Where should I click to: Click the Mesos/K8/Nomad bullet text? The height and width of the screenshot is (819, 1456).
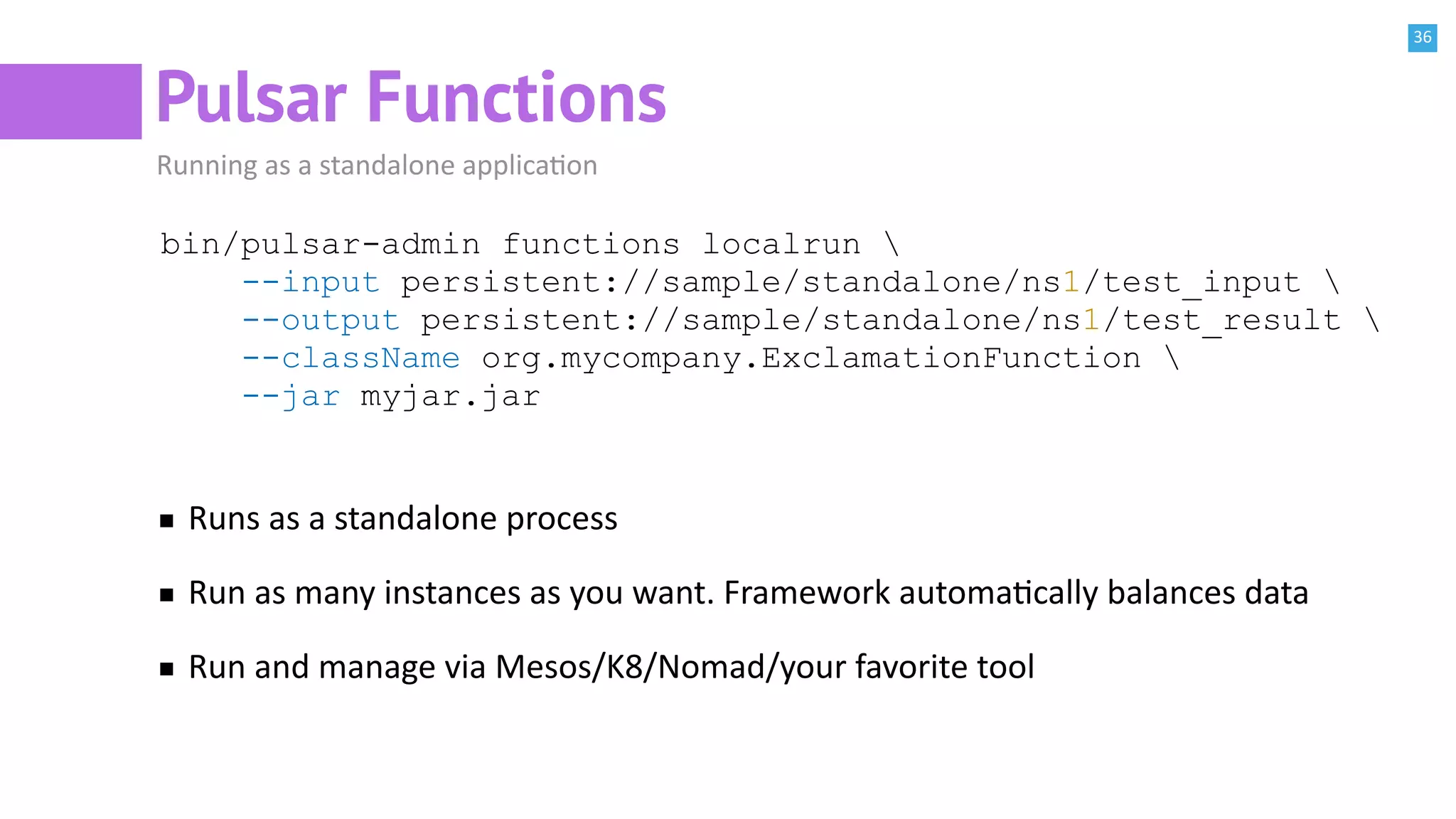pos(611,667)
